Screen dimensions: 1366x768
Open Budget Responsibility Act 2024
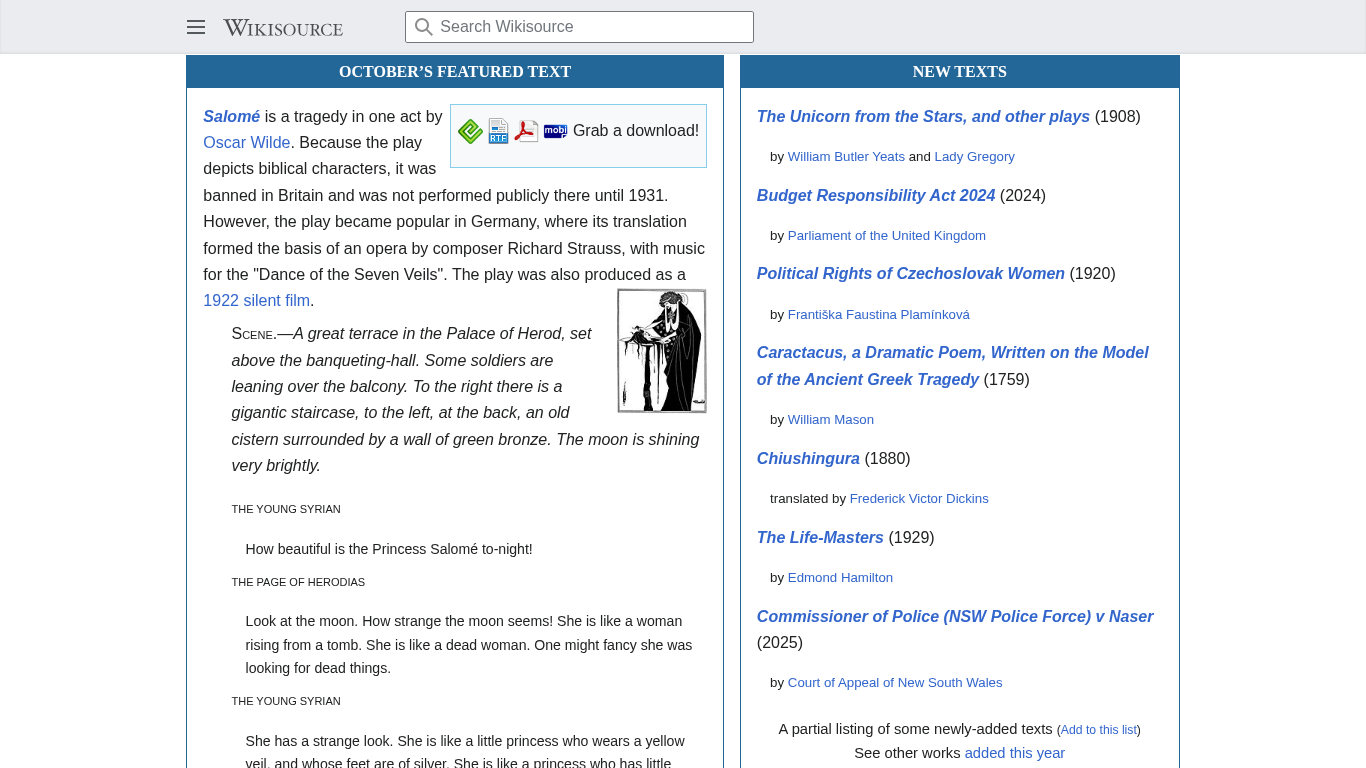[876, 196]
